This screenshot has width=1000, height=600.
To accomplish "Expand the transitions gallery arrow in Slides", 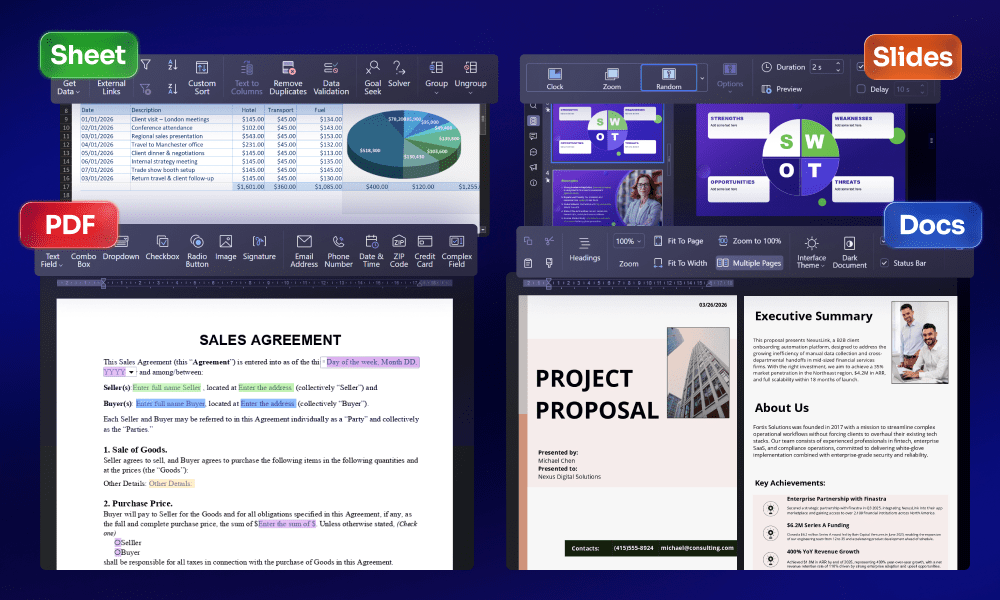I will (702, 78).
